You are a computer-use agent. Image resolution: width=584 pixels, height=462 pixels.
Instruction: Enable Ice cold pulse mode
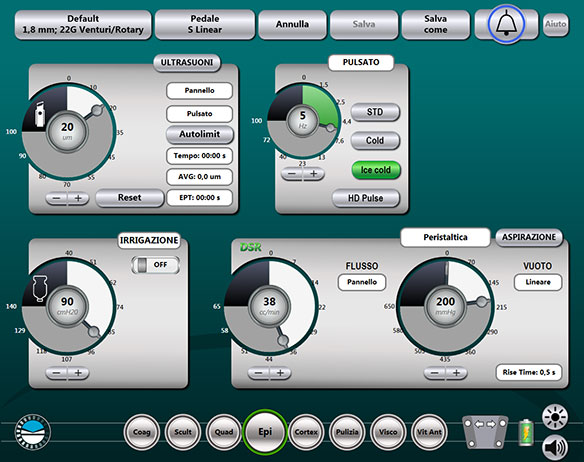376,170
